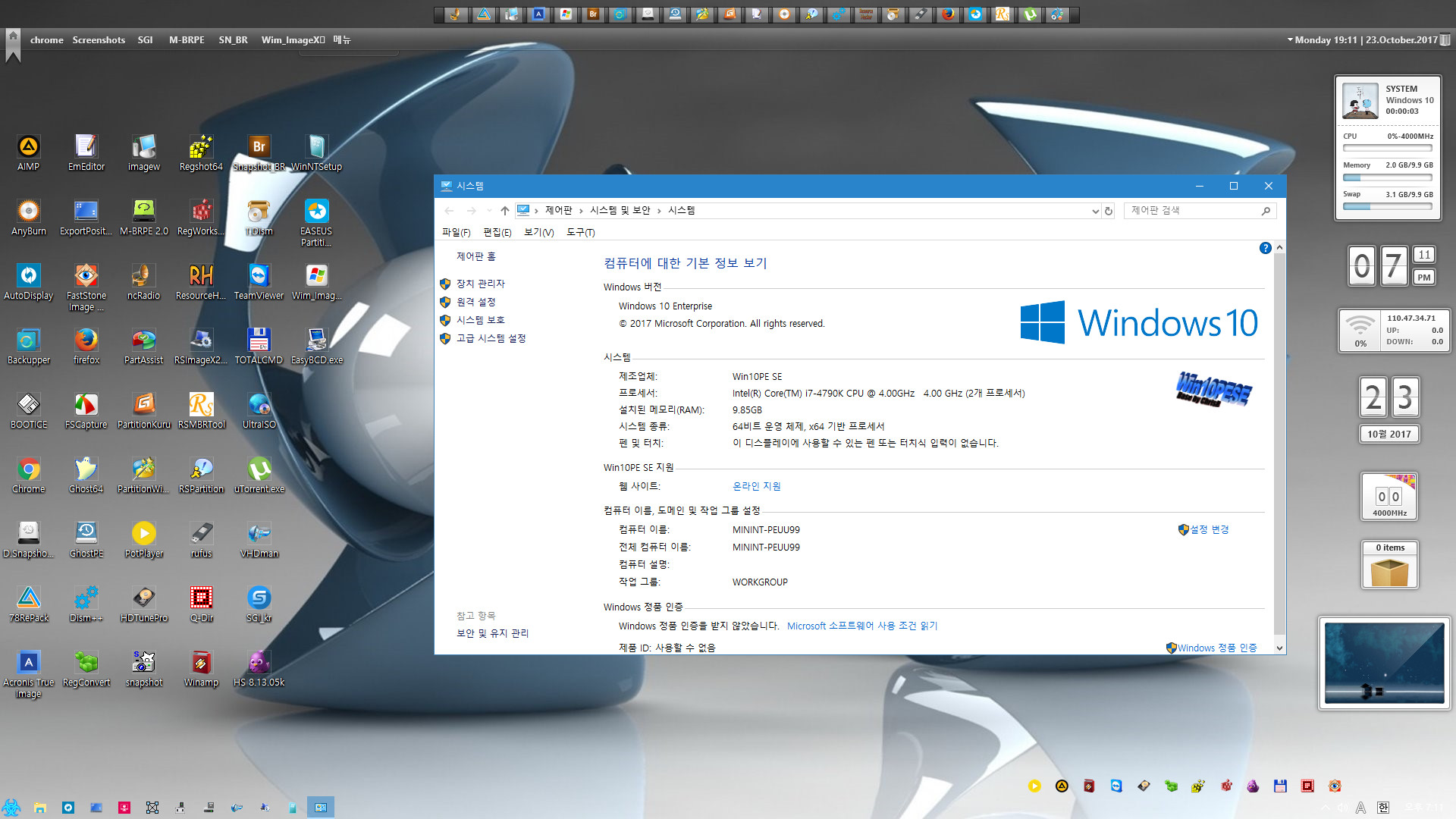Open the imagew desktop shortcut
1456x819 pixels.
coord(144,152)
